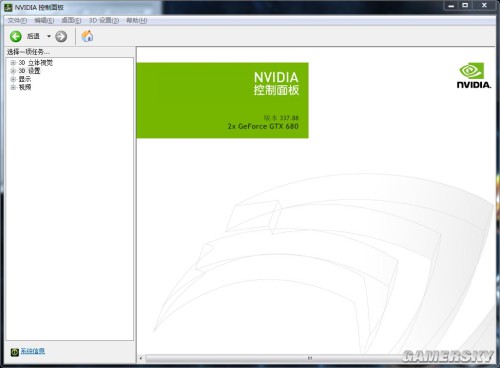Screen dimensions: 500x368
Task: Expand the 3D 设置 tree node
Action: coord(13,71)
